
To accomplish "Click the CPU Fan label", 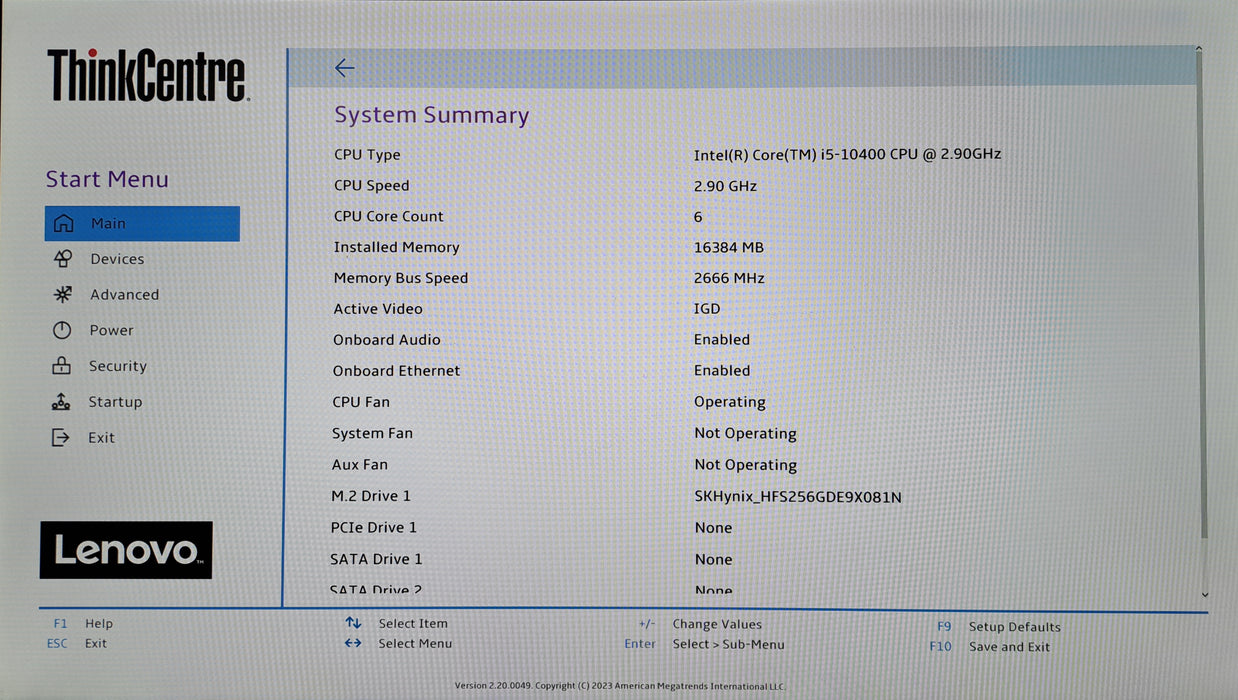I will 361,402.
